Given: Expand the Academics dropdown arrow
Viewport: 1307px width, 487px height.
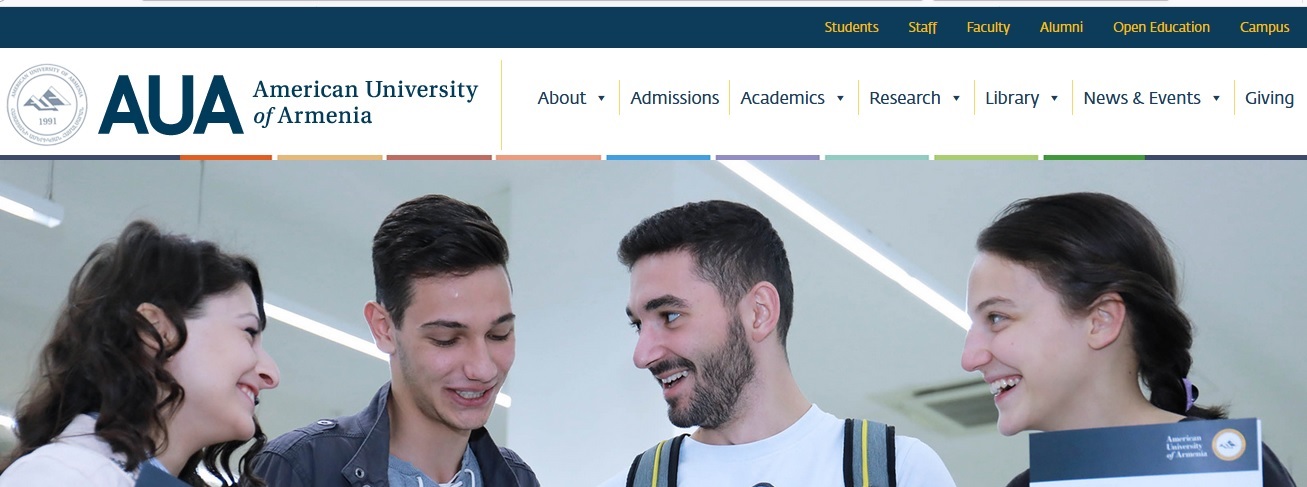Looking at the screenshot, I should click(840, 98).
